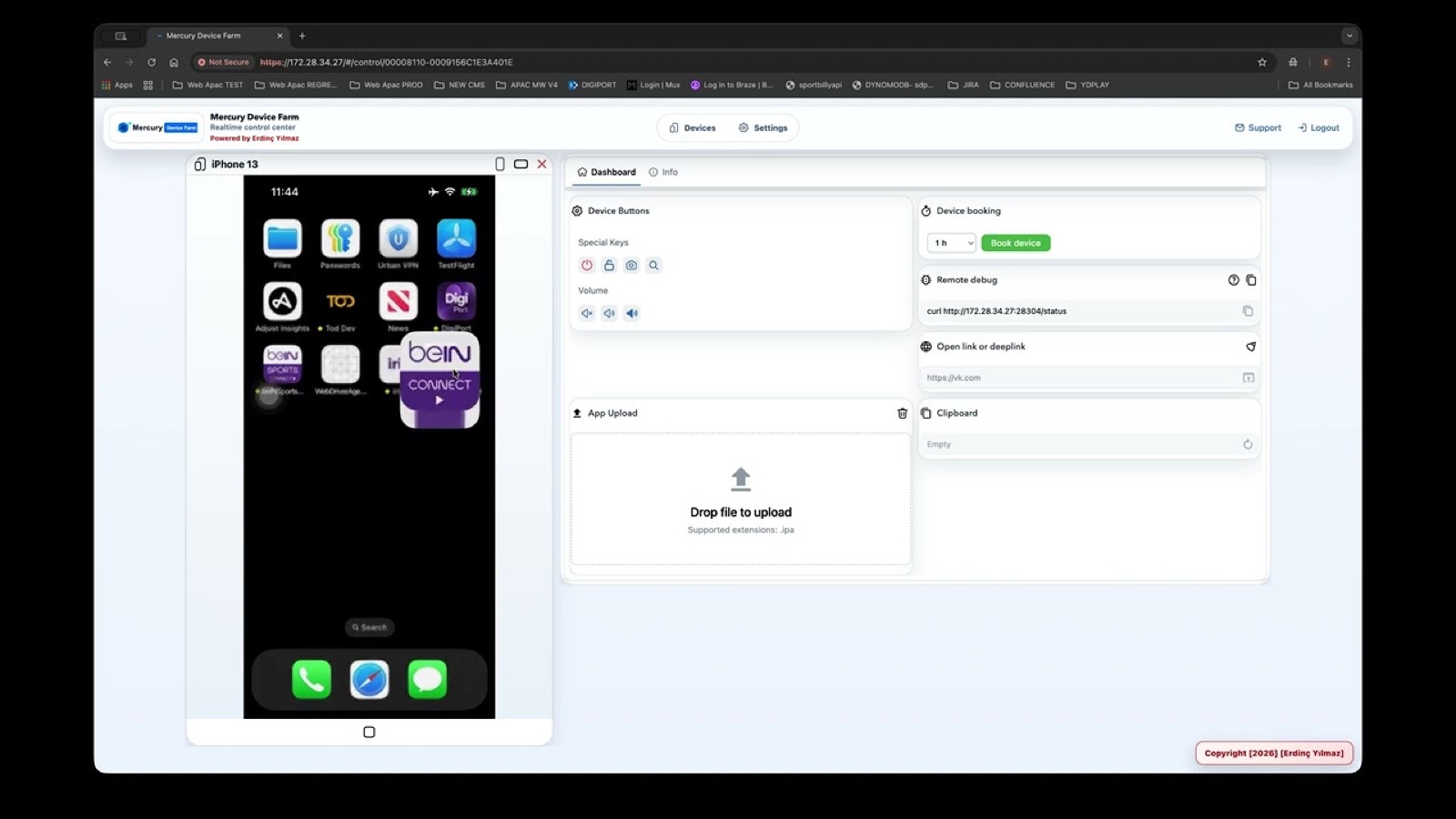The image size is (1456, 819).
Task: Open Safari in the iPhone dock
Action: [369, 679]
